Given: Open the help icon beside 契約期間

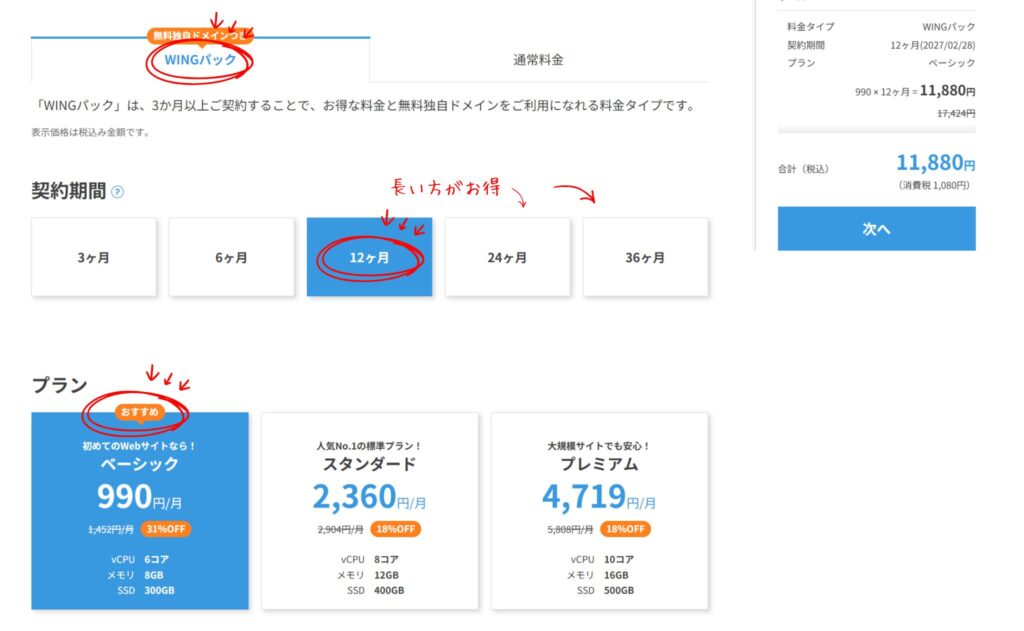Looking at the screenshot, I should (x=118, y=192).
